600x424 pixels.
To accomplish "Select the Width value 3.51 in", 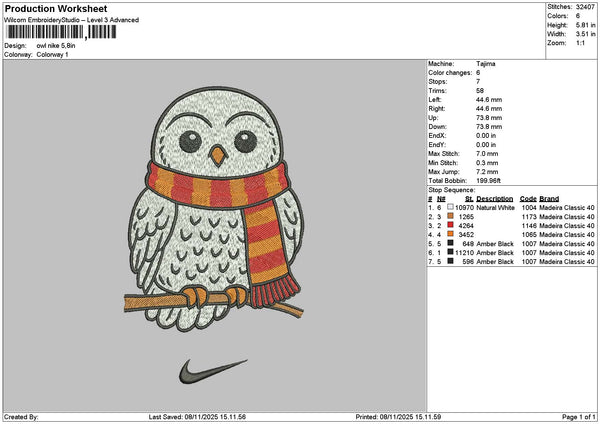I will 586,34.
